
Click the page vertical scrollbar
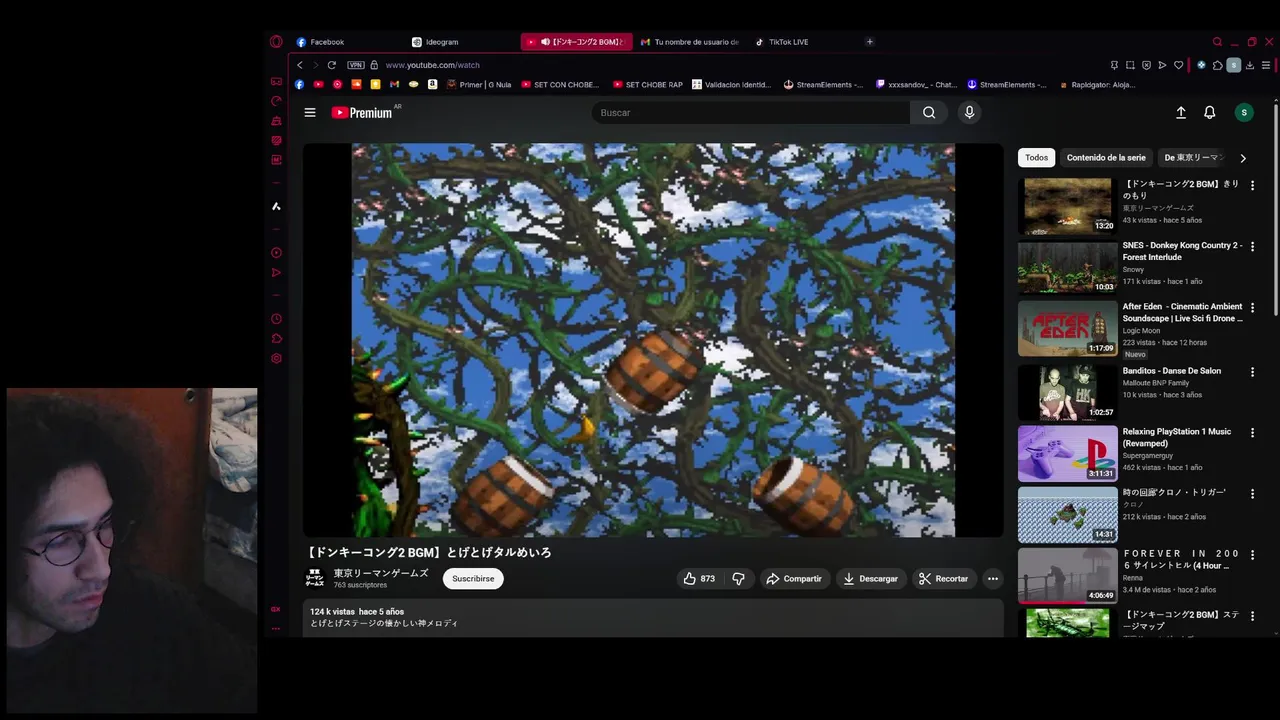pos(1276,210)
